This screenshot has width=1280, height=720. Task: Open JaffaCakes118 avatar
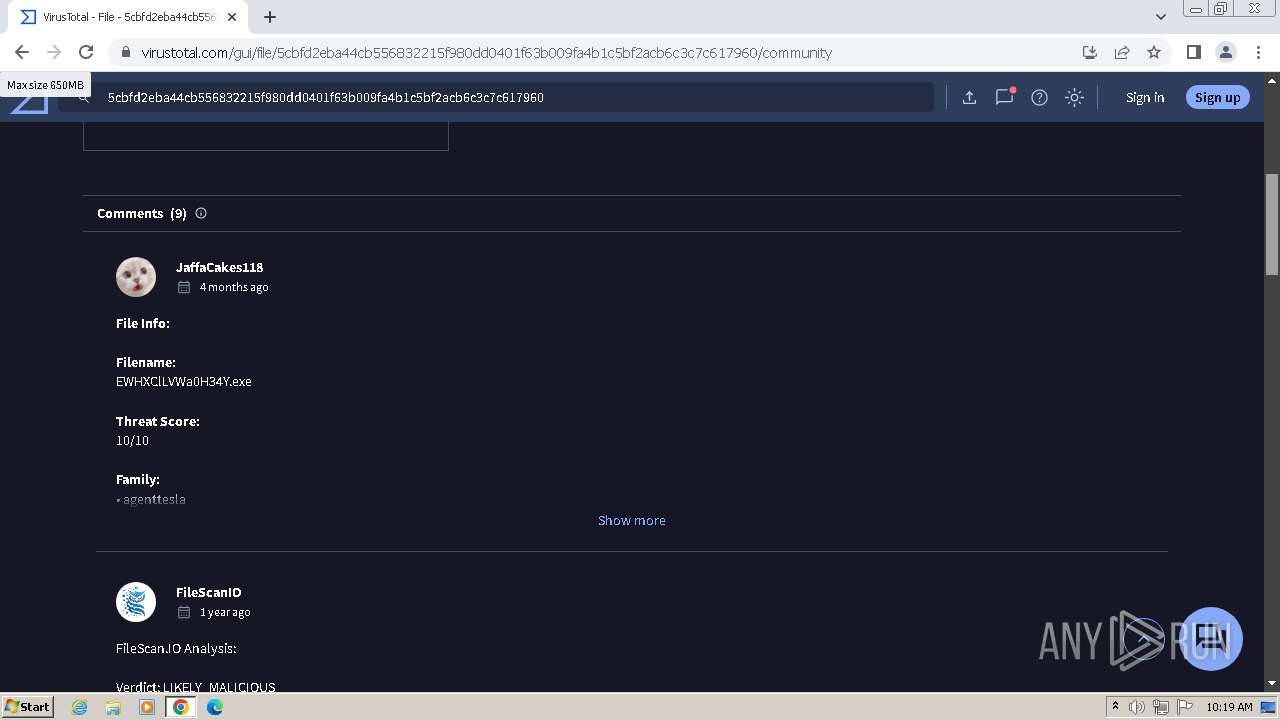pos(136,277)
